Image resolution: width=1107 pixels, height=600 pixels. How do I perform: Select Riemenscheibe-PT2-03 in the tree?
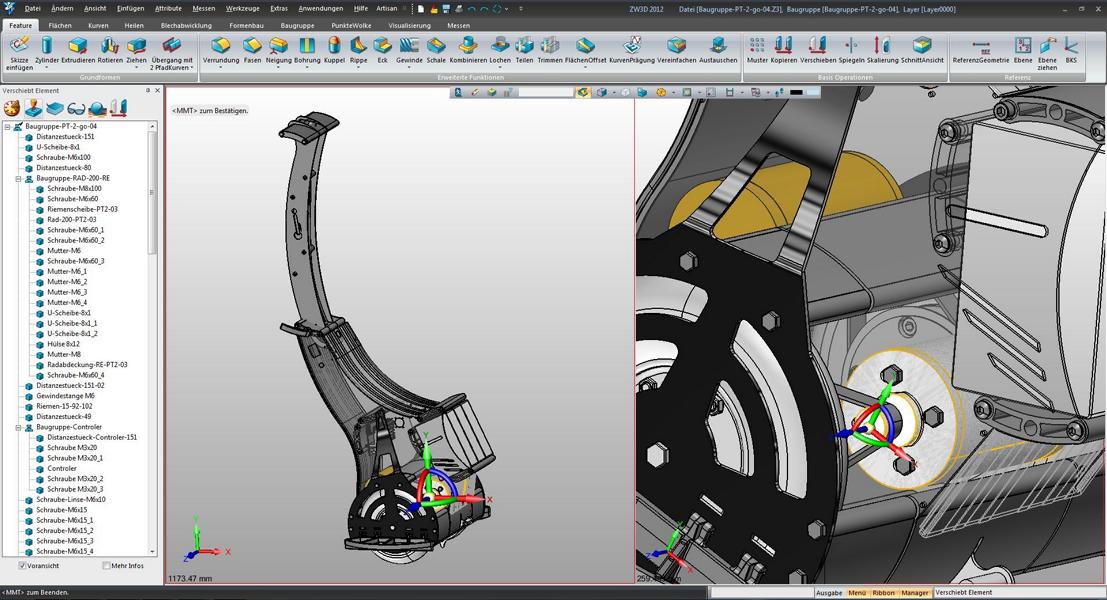coord(82,210)
